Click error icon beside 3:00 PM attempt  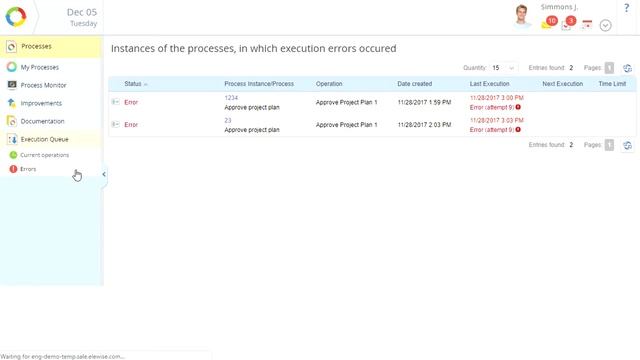(x=518, y=107)
